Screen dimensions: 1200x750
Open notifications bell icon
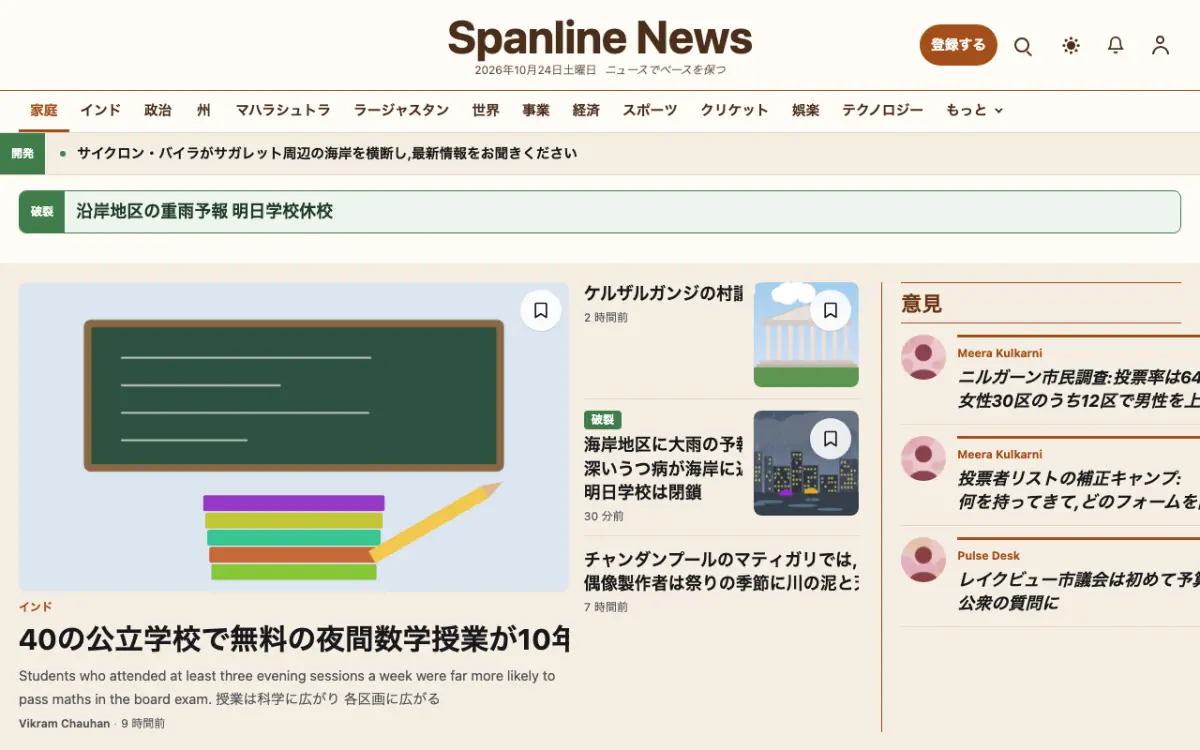(x=1116, y=45)
